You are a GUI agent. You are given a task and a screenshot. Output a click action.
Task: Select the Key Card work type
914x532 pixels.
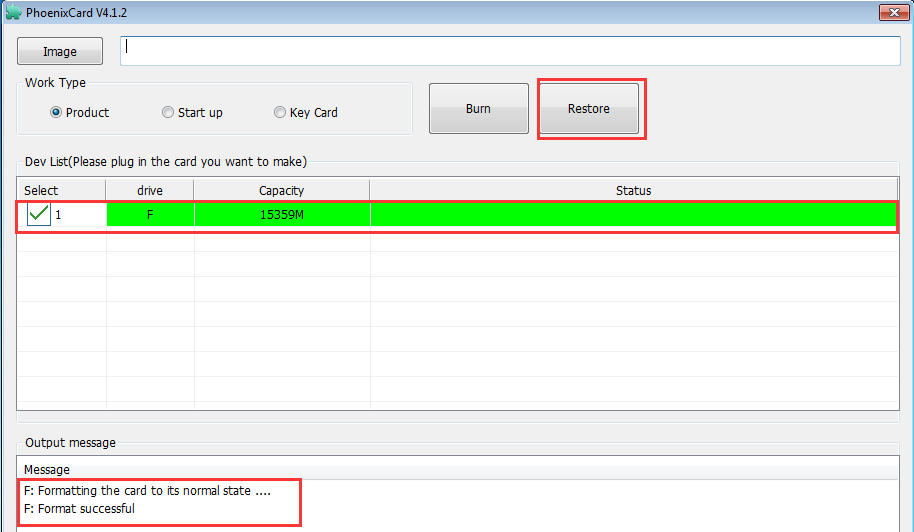(280, 112)
